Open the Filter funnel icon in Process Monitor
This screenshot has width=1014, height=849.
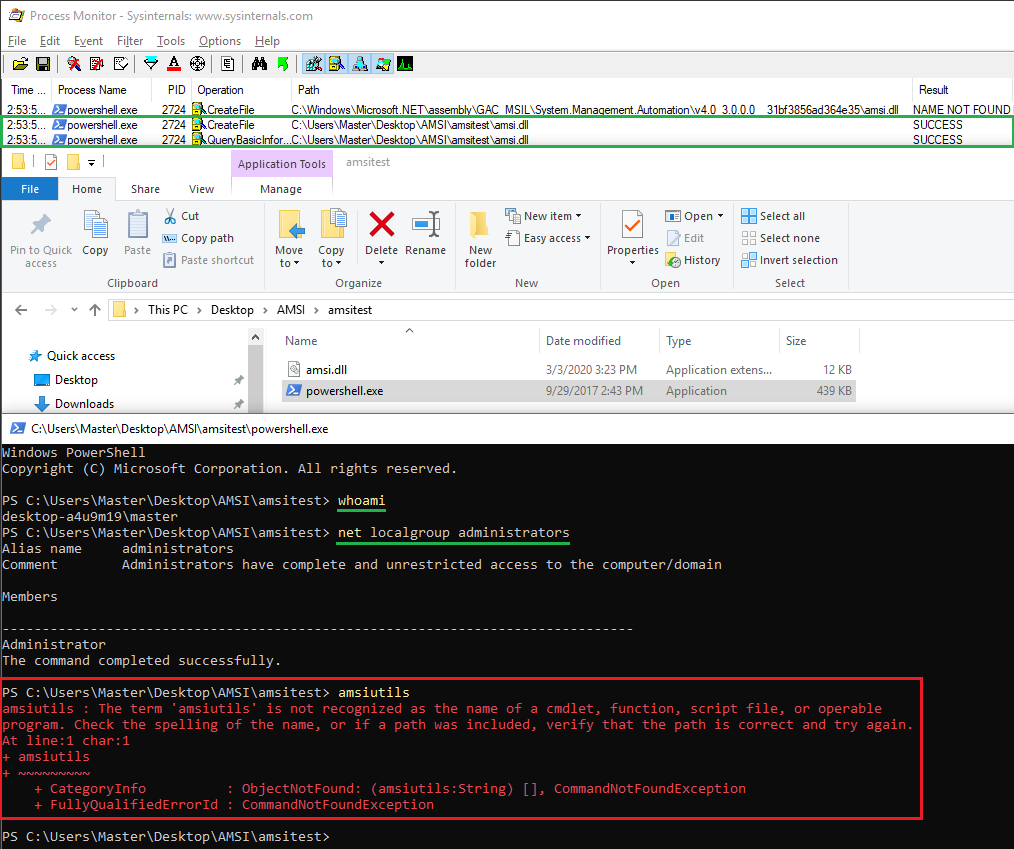[151, 64]
